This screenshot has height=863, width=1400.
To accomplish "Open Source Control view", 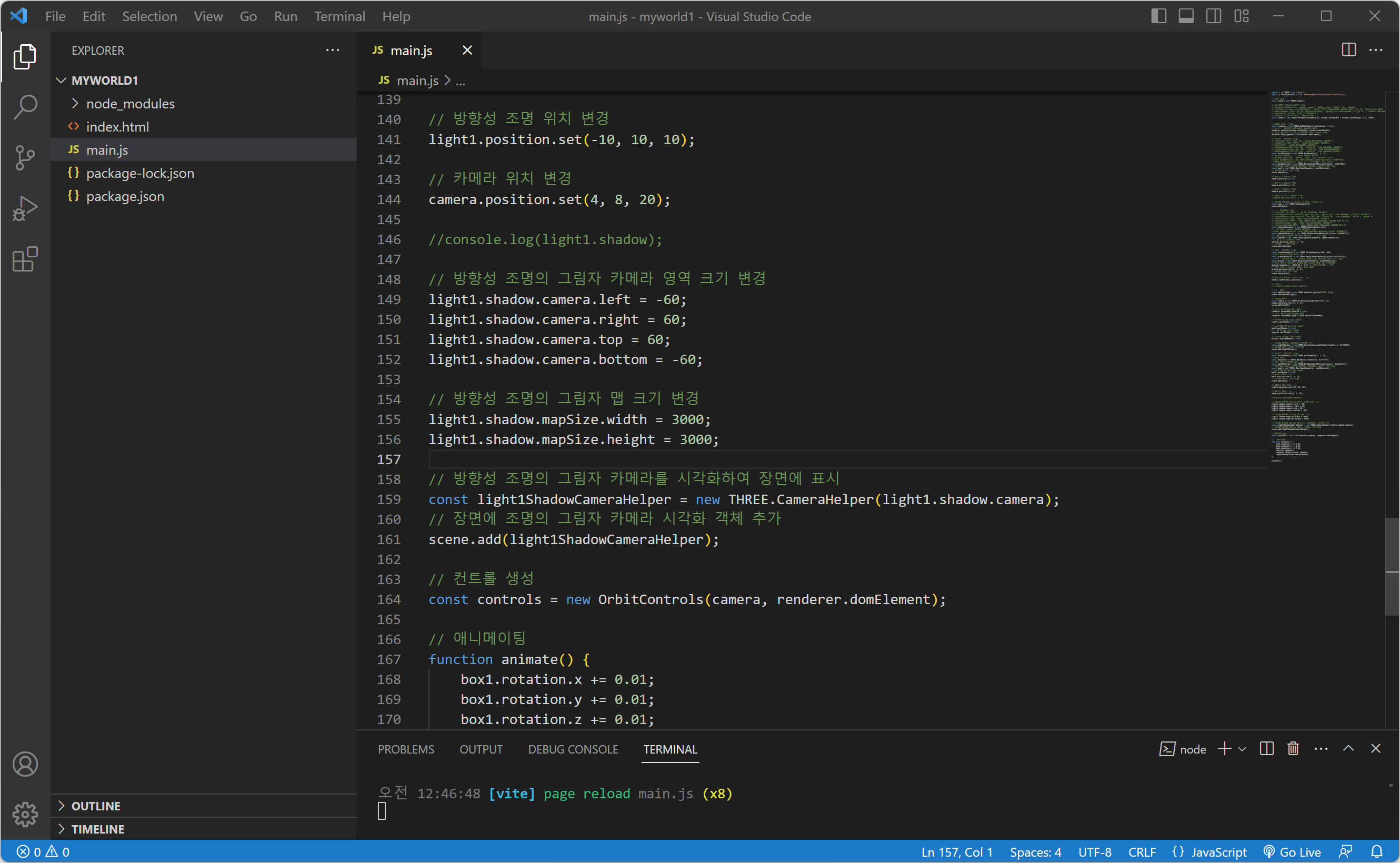I will pyautogui.click(x=25, y=158).
